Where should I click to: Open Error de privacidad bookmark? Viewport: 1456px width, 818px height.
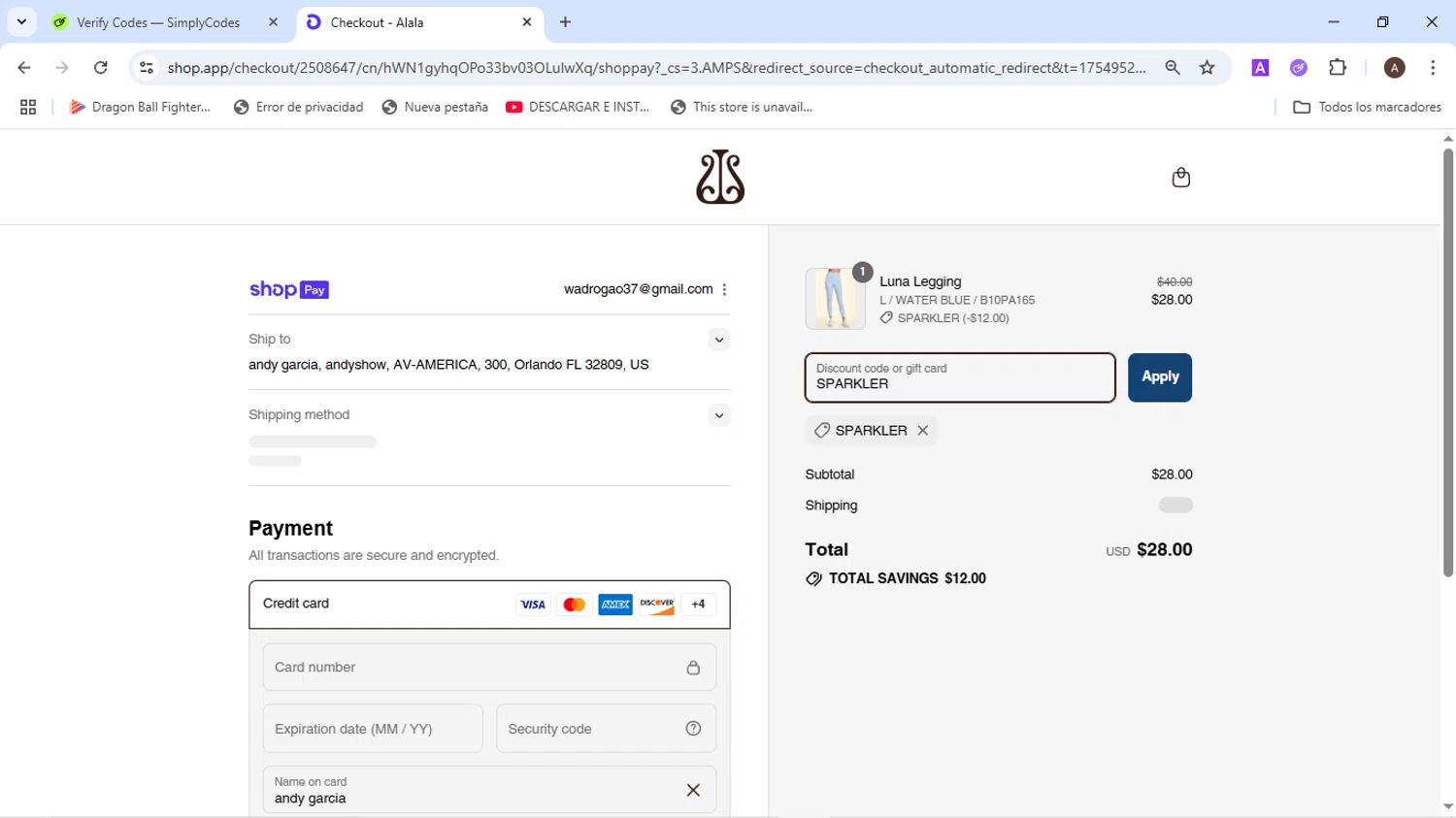pos(299,108)
